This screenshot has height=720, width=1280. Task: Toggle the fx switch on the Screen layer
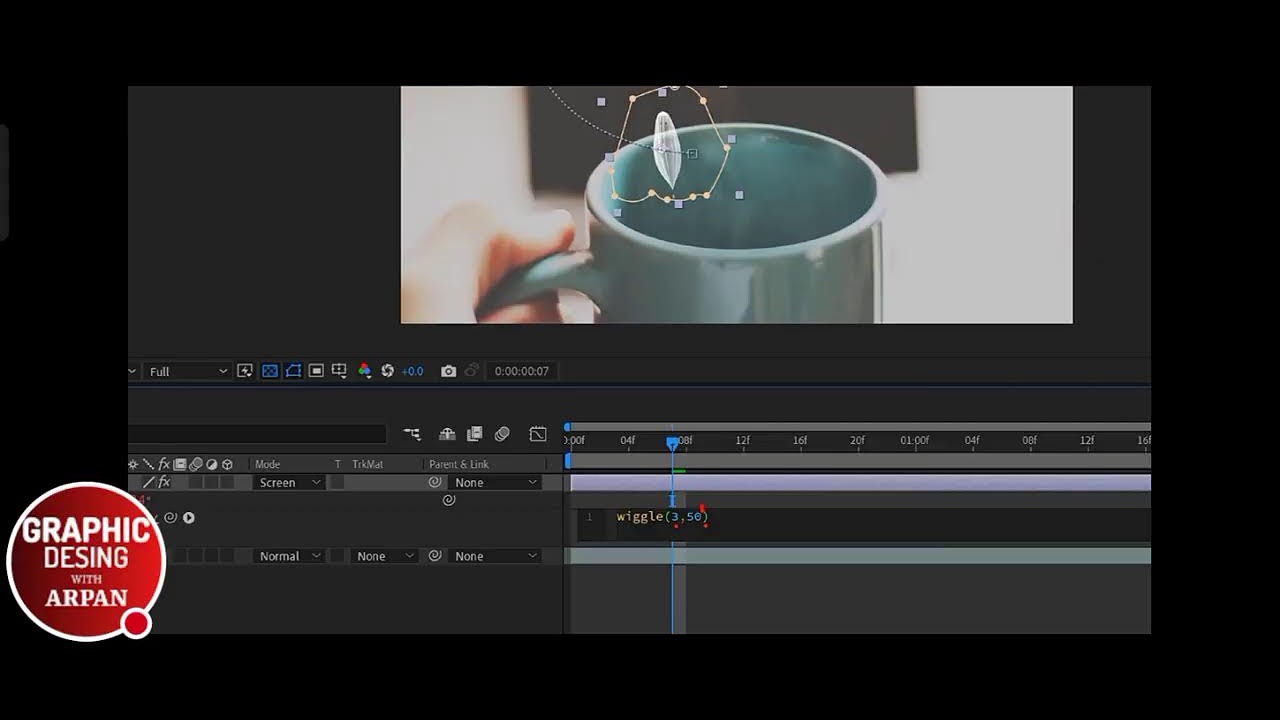[x=164, y=482]
